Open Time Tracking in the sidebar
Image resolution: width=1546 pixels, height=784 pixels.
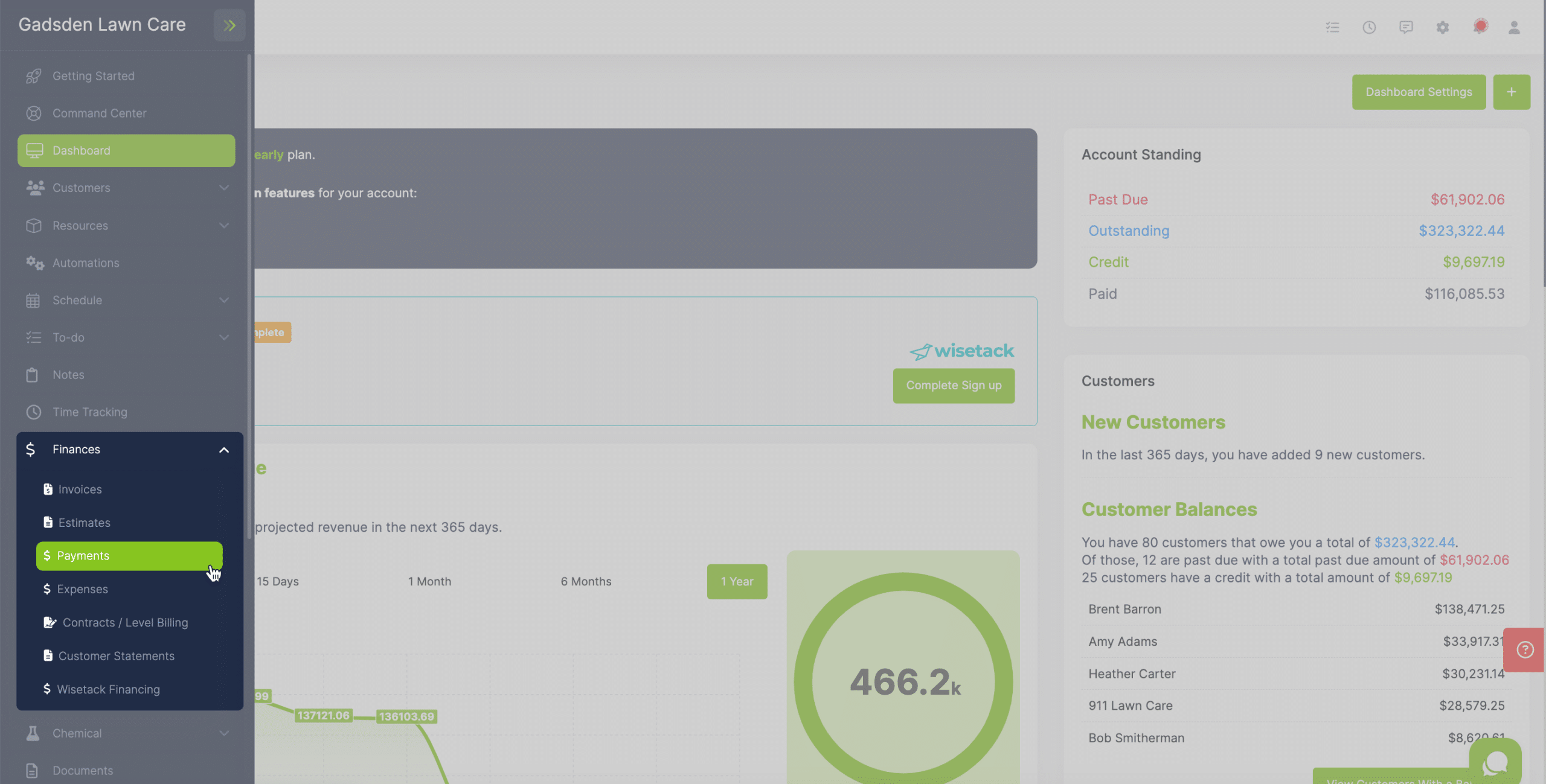point(126,412)
